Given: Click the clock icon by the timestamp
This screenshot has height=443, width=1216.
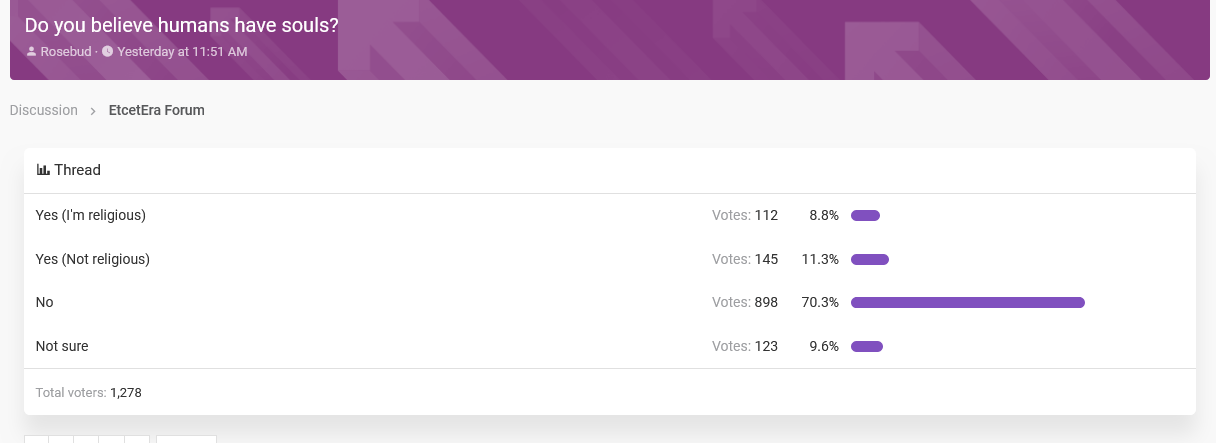Looking at the screenshot, I should (108, 51).
